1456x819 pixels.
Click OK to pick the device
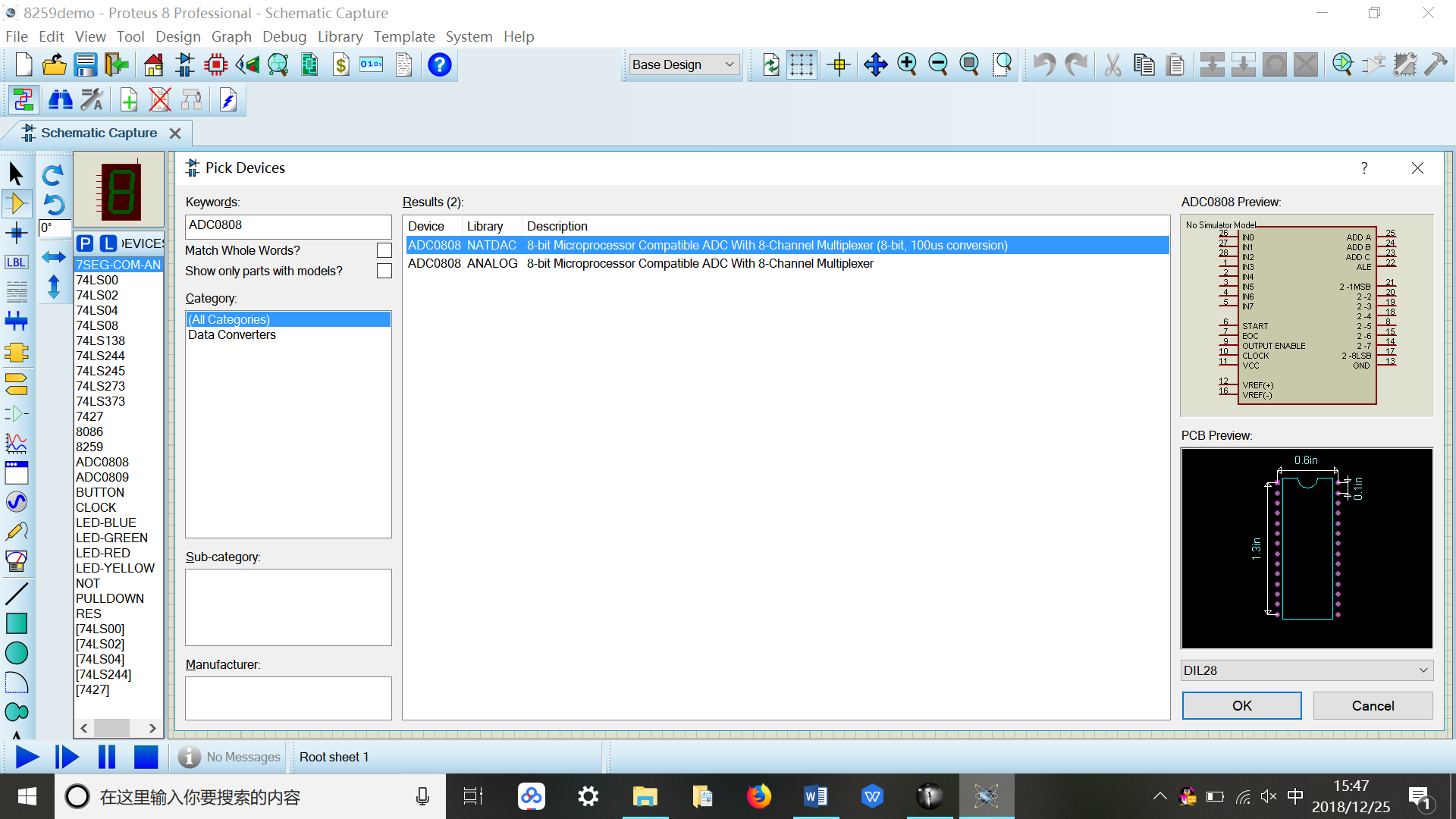pos(1241,706)
